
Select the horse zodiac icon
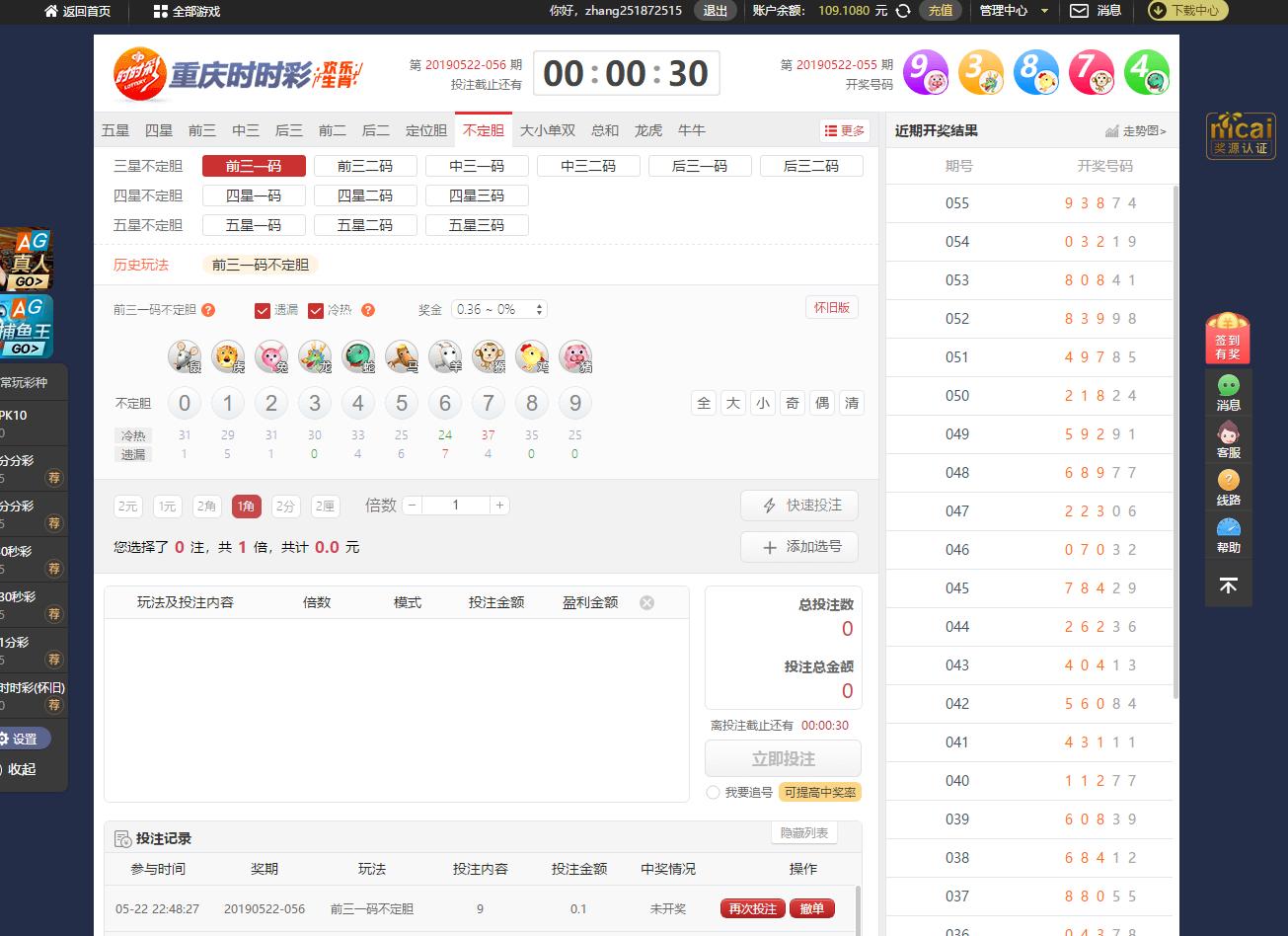click(402, 355)
